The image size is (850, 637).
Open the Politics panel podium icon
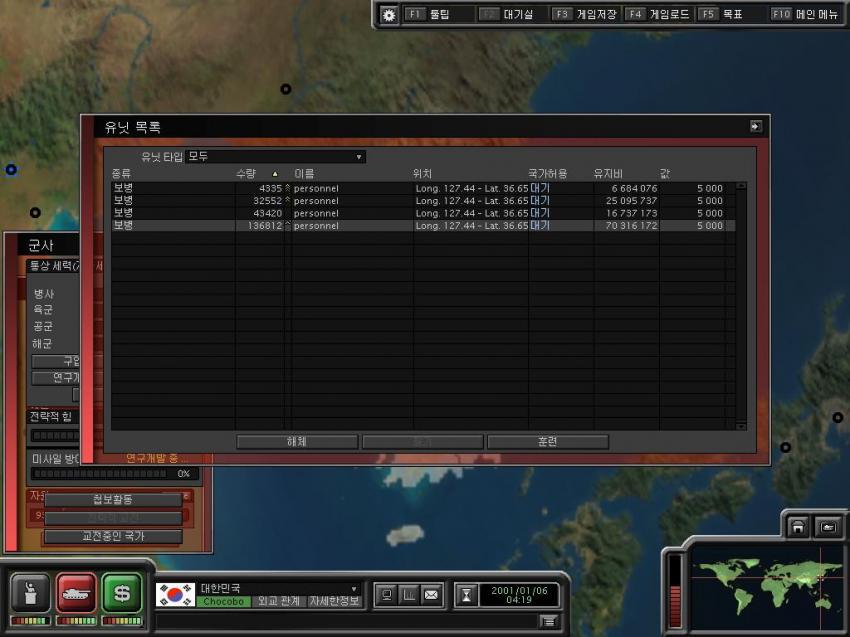click(30, 593)
